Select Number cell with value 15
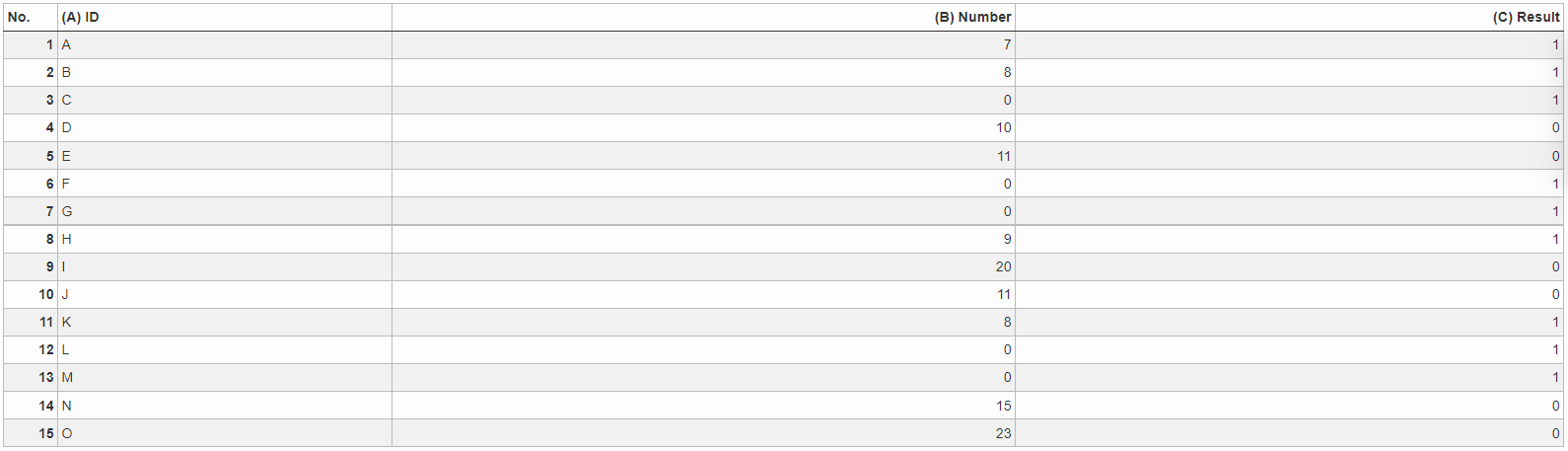This screenshot has height=451, width=1568. click(703, 406)
